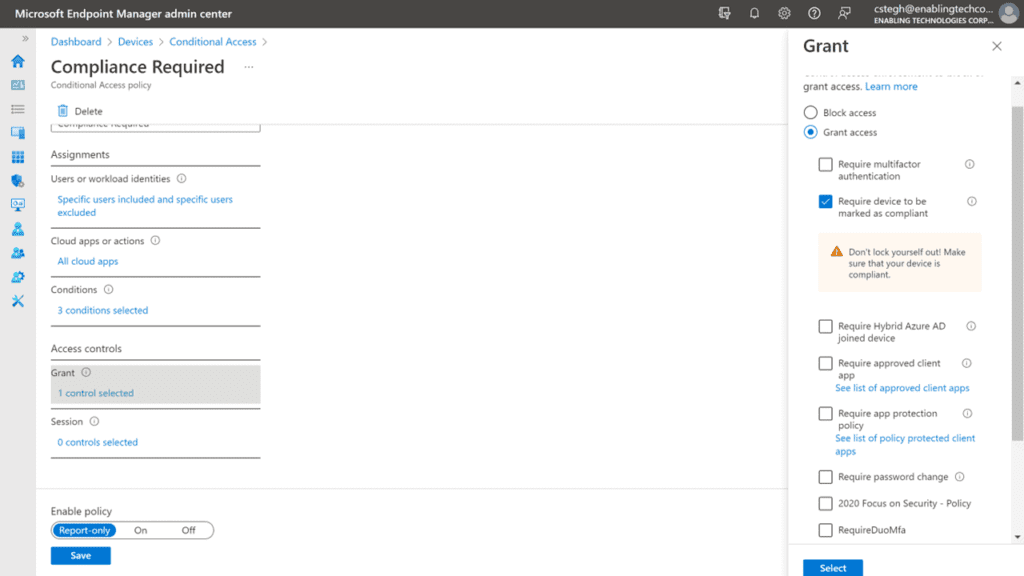
Task: Check Require password change
Action: click(825, 477)
